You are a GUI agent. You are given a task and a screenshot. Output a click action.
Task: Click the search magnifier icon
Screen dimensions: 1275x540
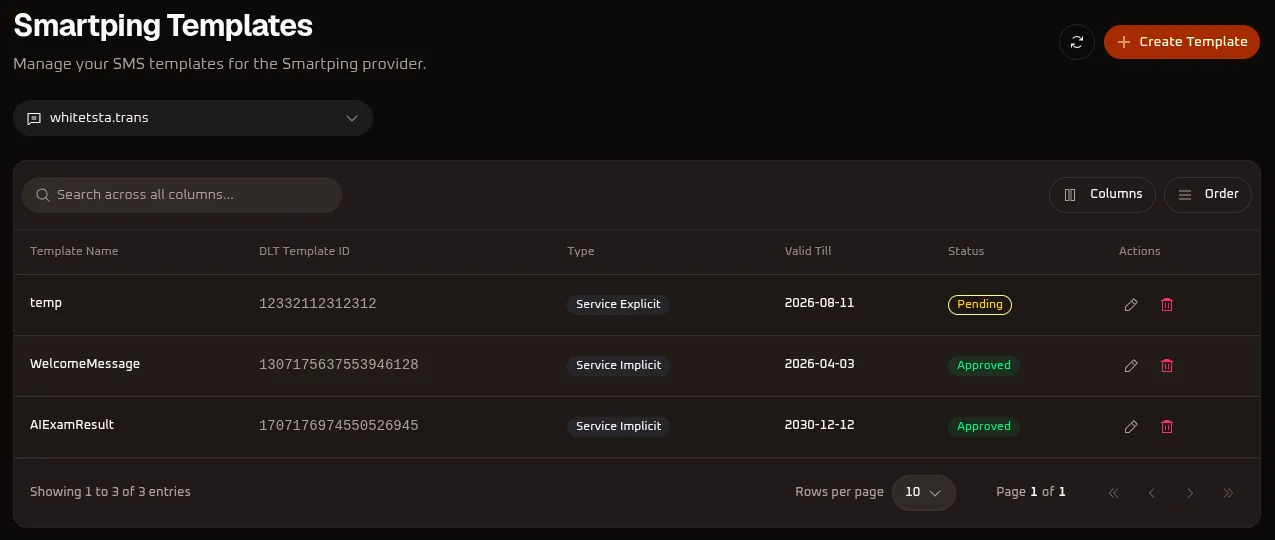tap(43, 195)
